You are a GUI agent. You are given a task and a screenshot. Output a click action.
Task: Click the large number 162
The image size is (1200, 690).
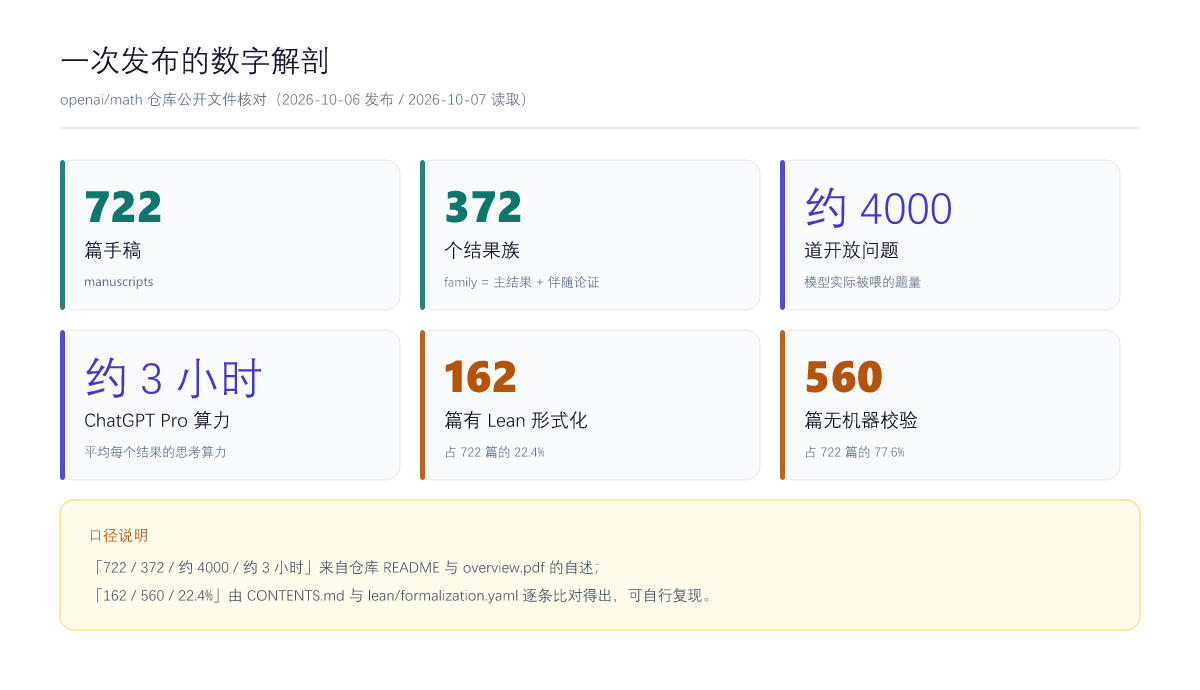481,377
